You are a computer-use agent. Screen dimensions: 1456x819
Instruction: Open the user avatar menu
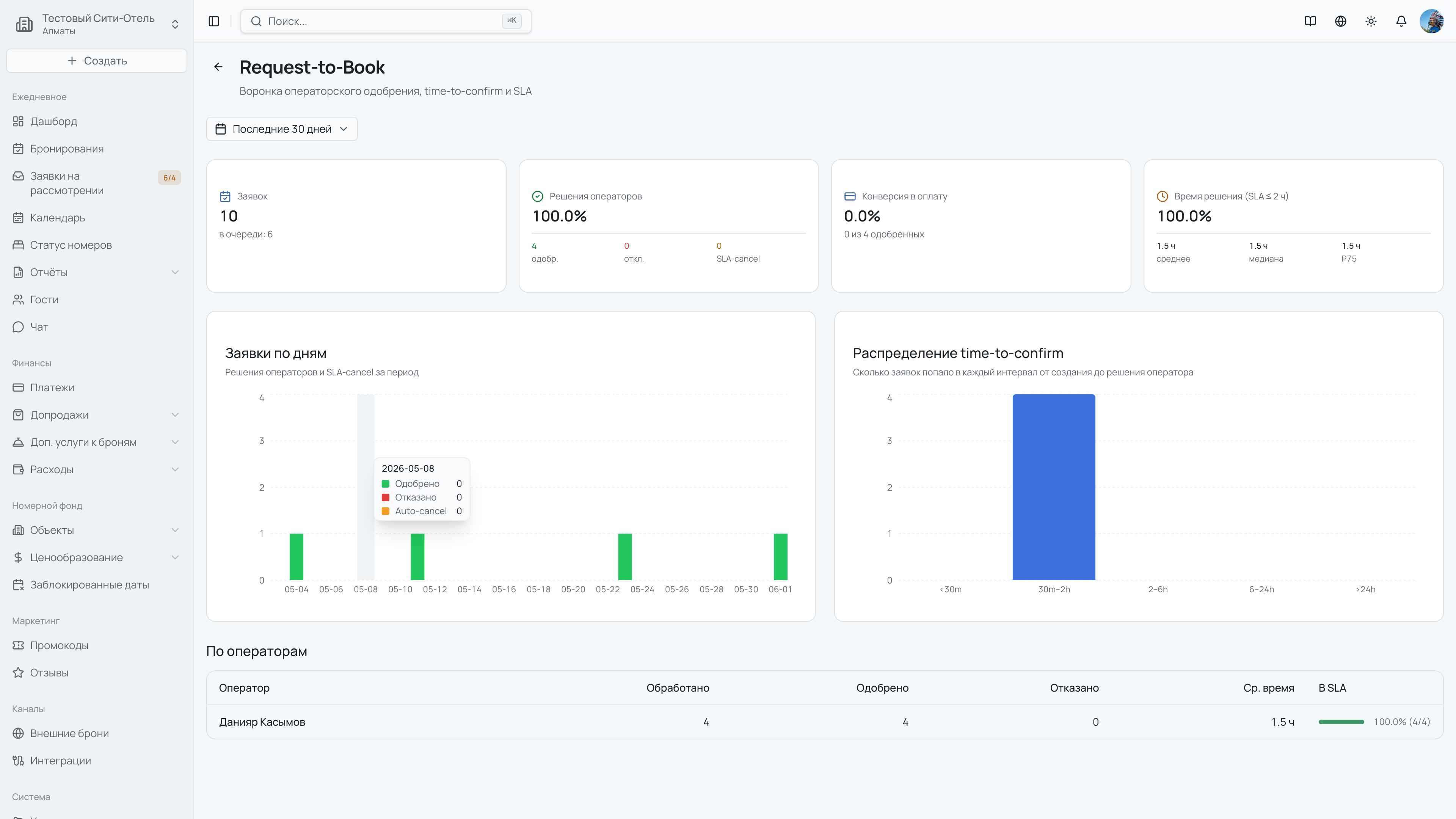tap(1432, 21)
